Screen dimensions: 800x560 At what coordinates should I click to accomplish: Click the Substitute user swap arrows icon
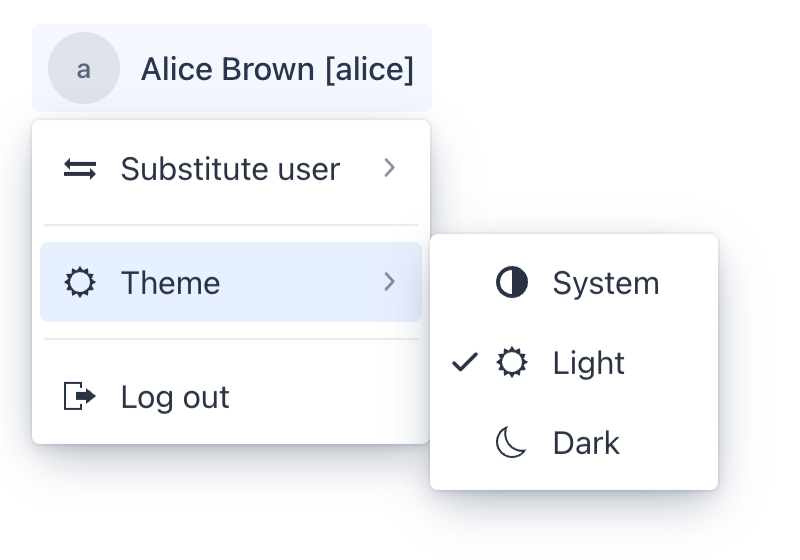point(80,169)
